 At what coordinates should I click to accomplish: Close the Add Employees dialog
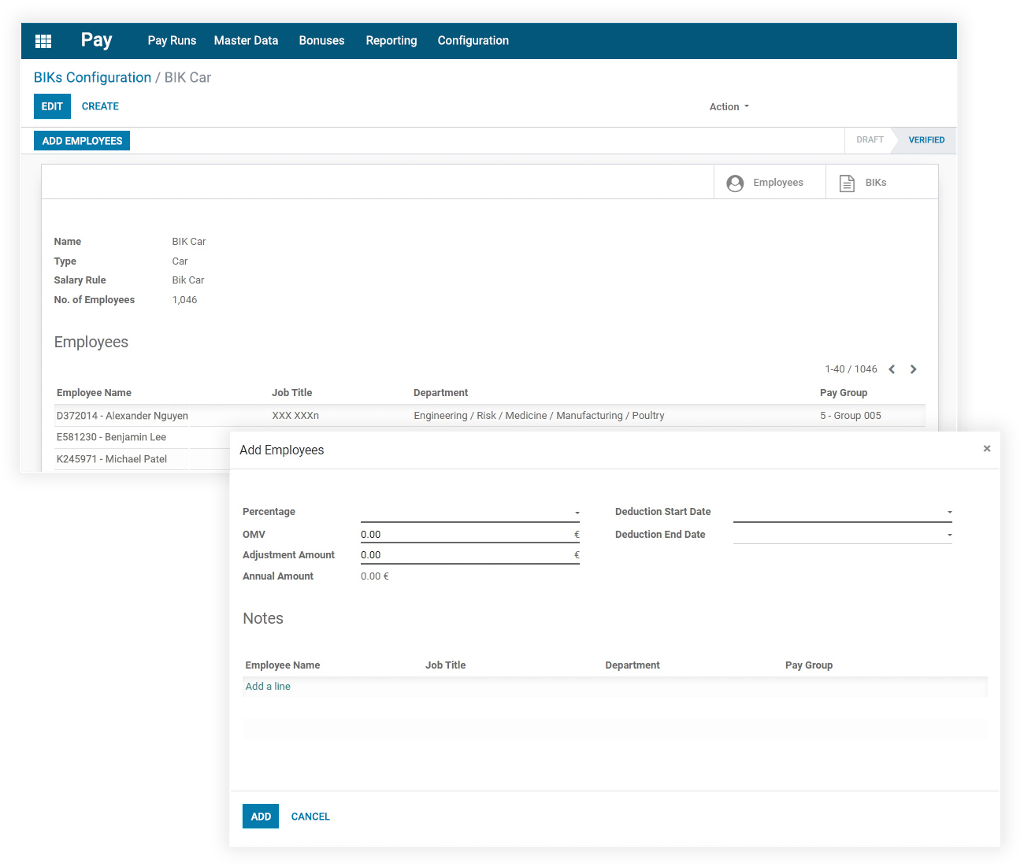click(987, 449)
